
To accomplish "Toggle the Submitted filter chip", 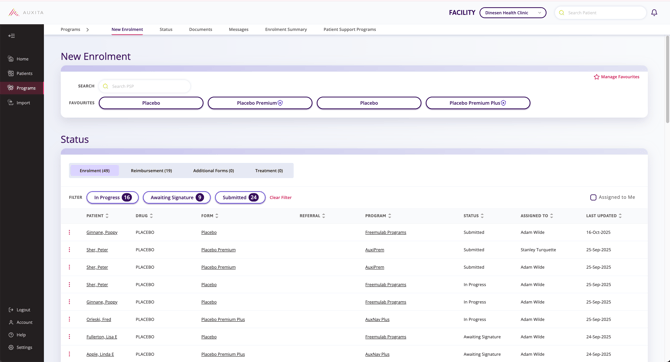I will click(240, 197).
